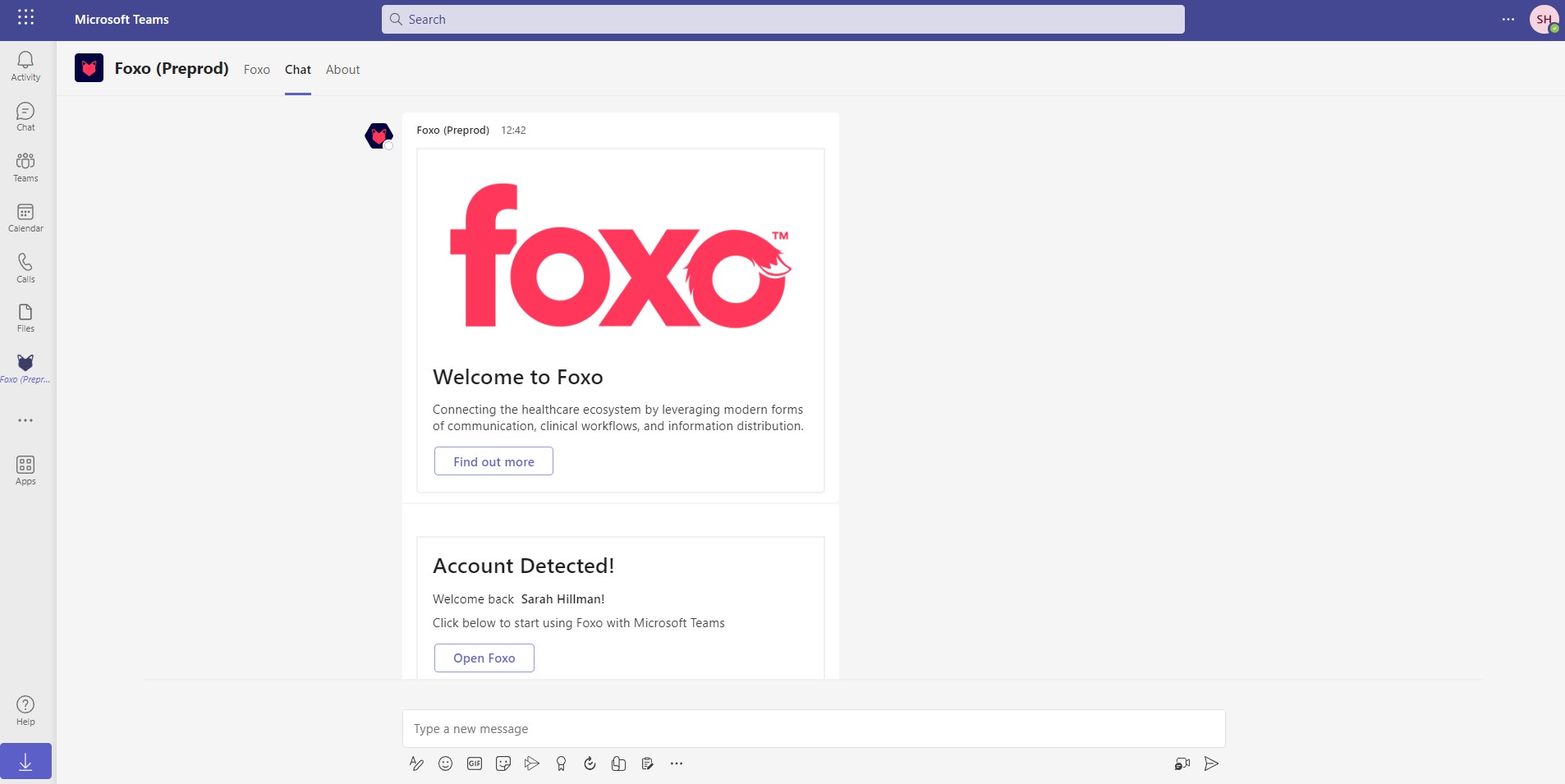Open the About tab
The height and width of the screenshot is (784, 1565).
[343, 70]
